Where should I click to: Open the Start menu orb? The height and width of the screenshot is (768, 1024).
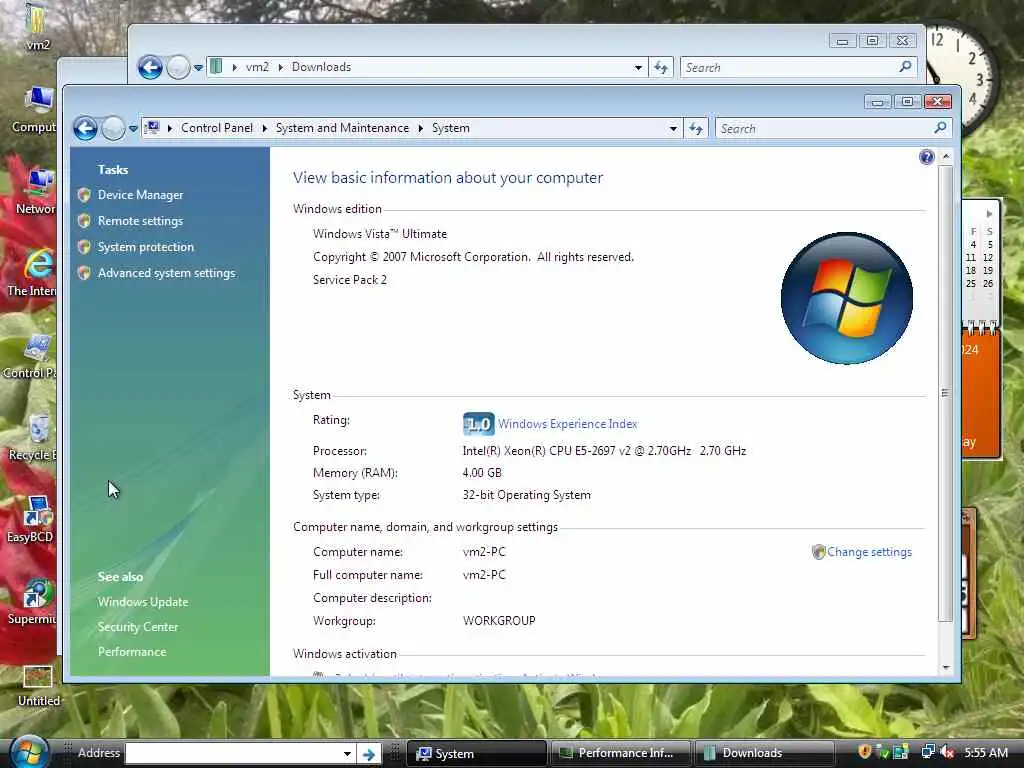(29, 752)
